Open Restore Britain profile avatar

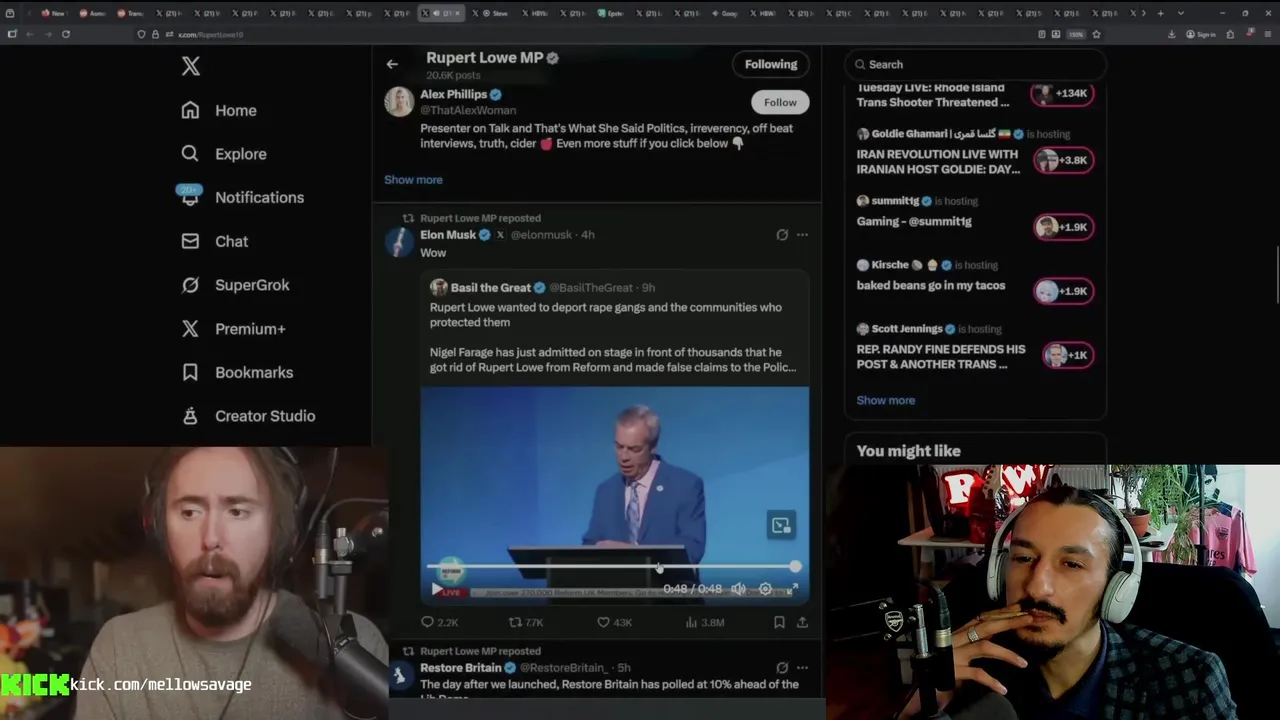399,676
